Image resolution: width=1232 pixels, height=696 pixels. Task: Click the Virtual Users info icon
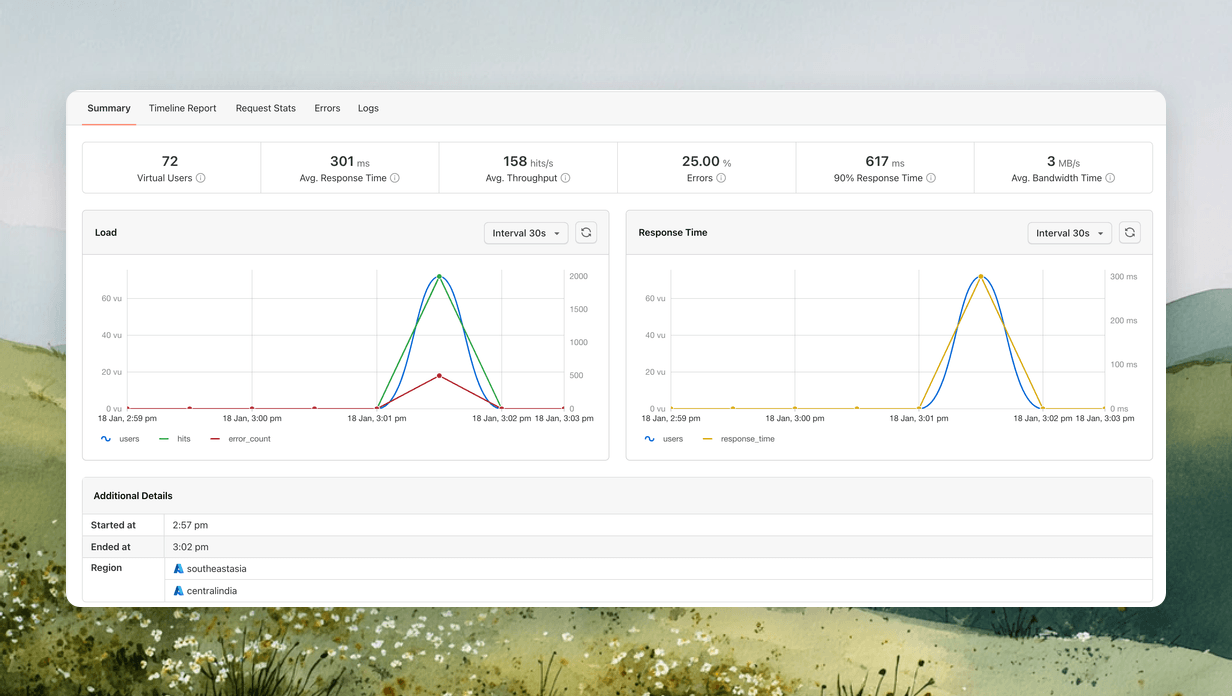[x=201, y=178]
